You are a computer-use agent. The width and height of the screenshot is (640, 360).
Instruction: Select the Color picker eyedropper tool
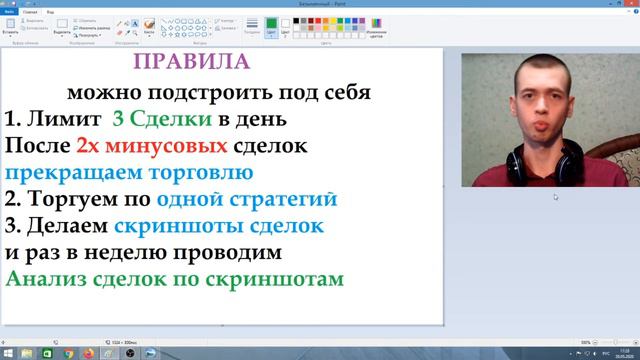(x=127, y=33)
